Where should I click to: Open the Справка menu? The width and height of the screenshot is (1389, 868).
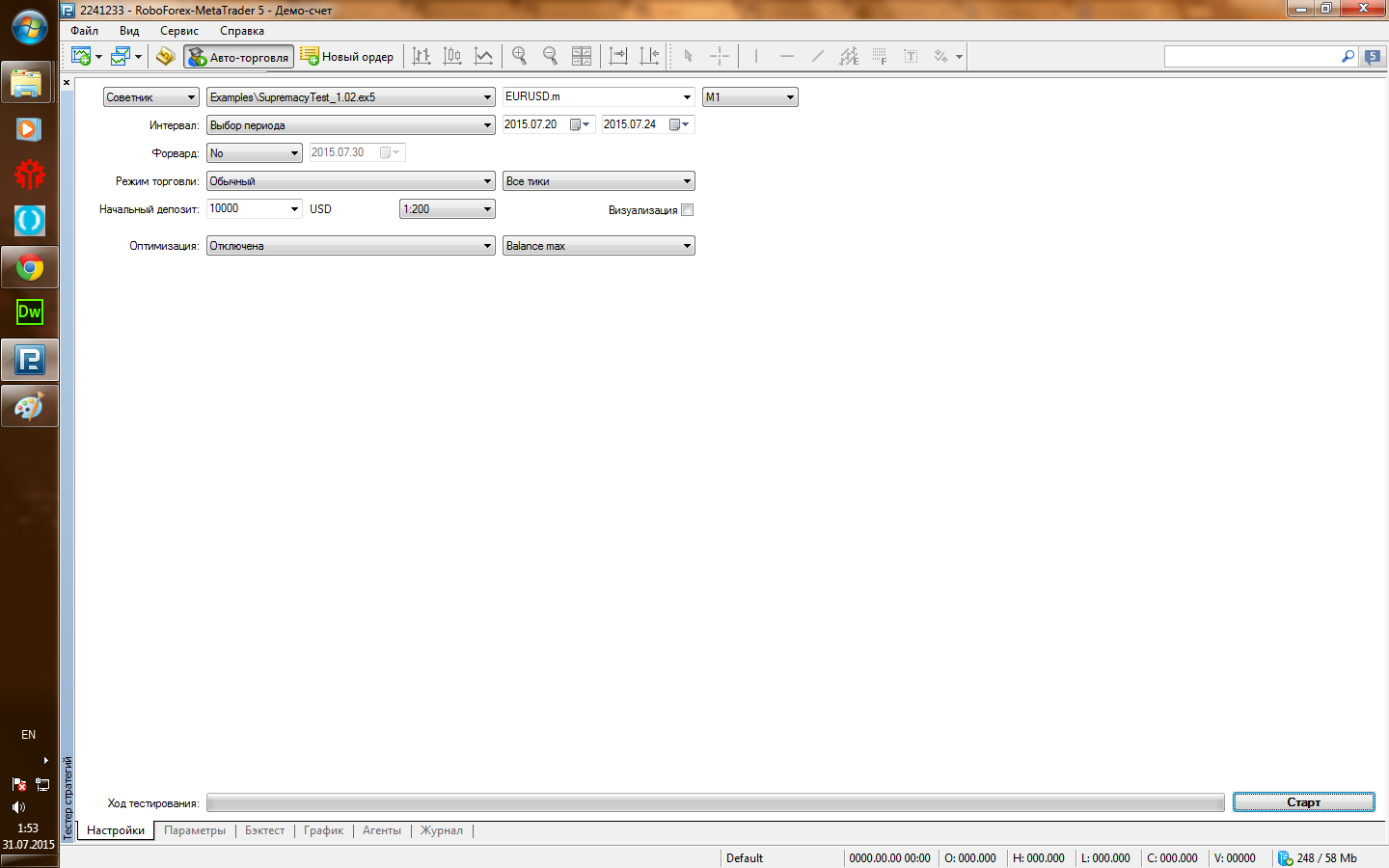point(242,31)
